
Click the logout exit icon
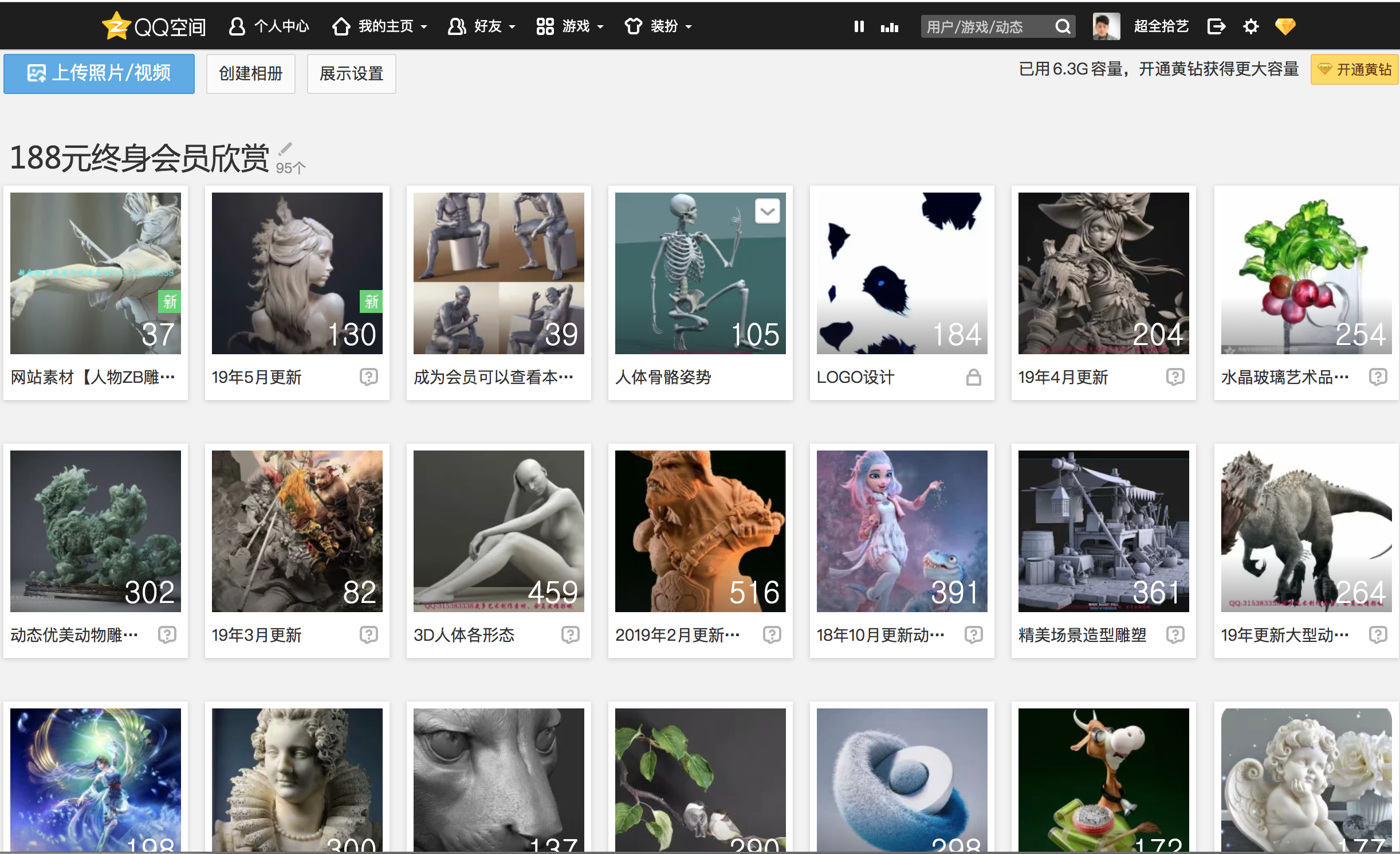click(1216, 26)
